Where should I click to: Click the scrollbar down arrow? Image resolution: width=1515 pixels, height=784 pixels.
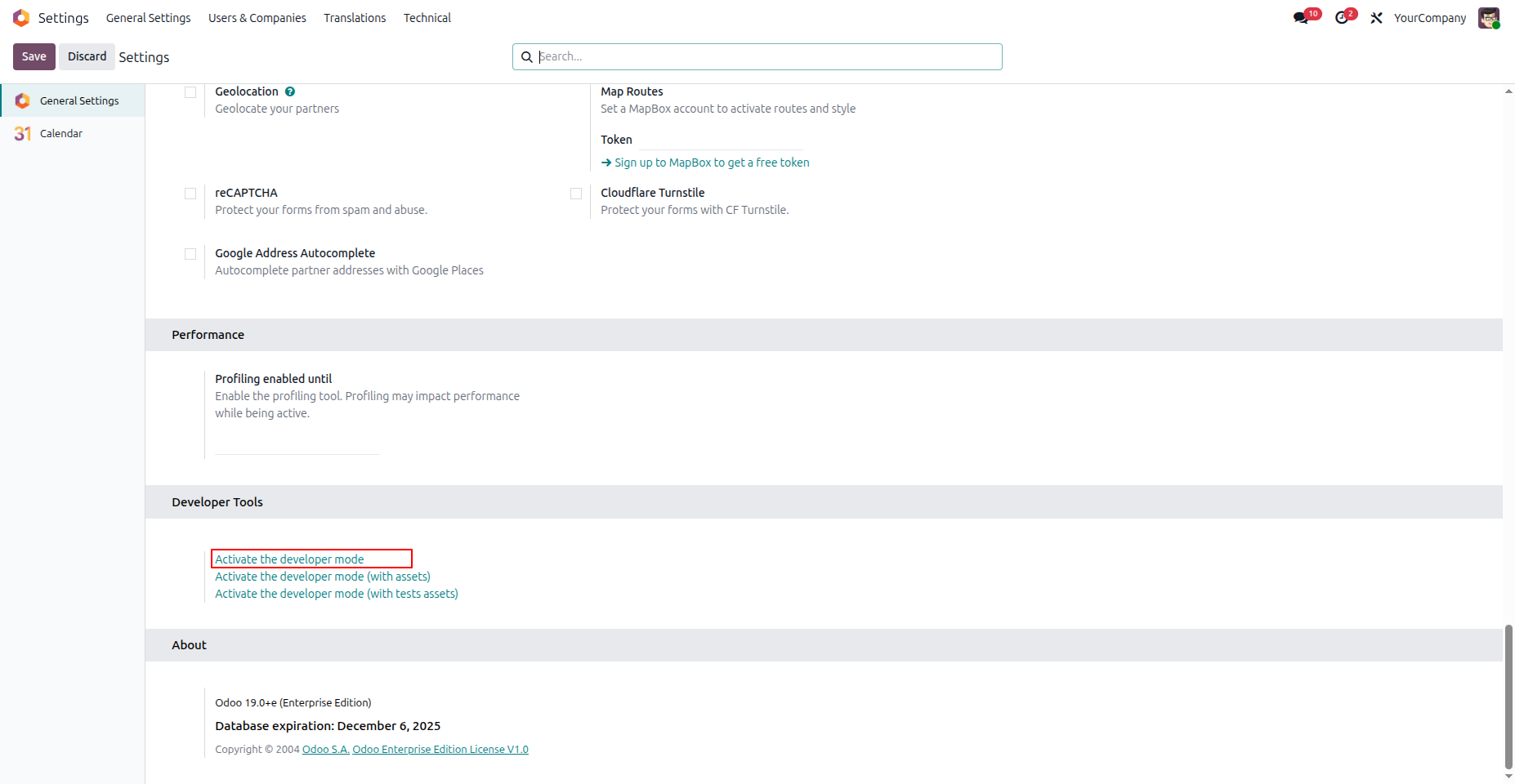click(x=1508, y=777)
